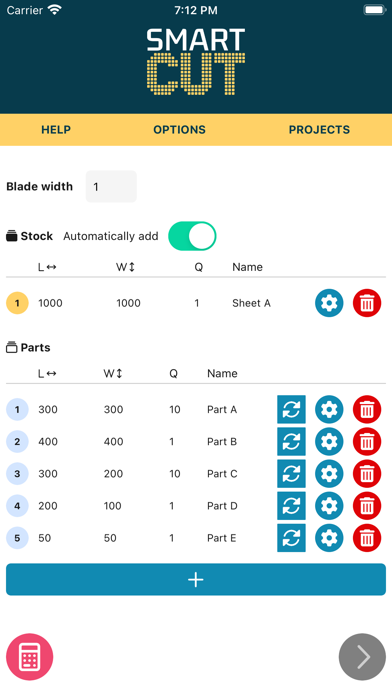This screenshot has width=392, height=696.
Task: Rotate Part A dimensions
Action: [291, 409]
